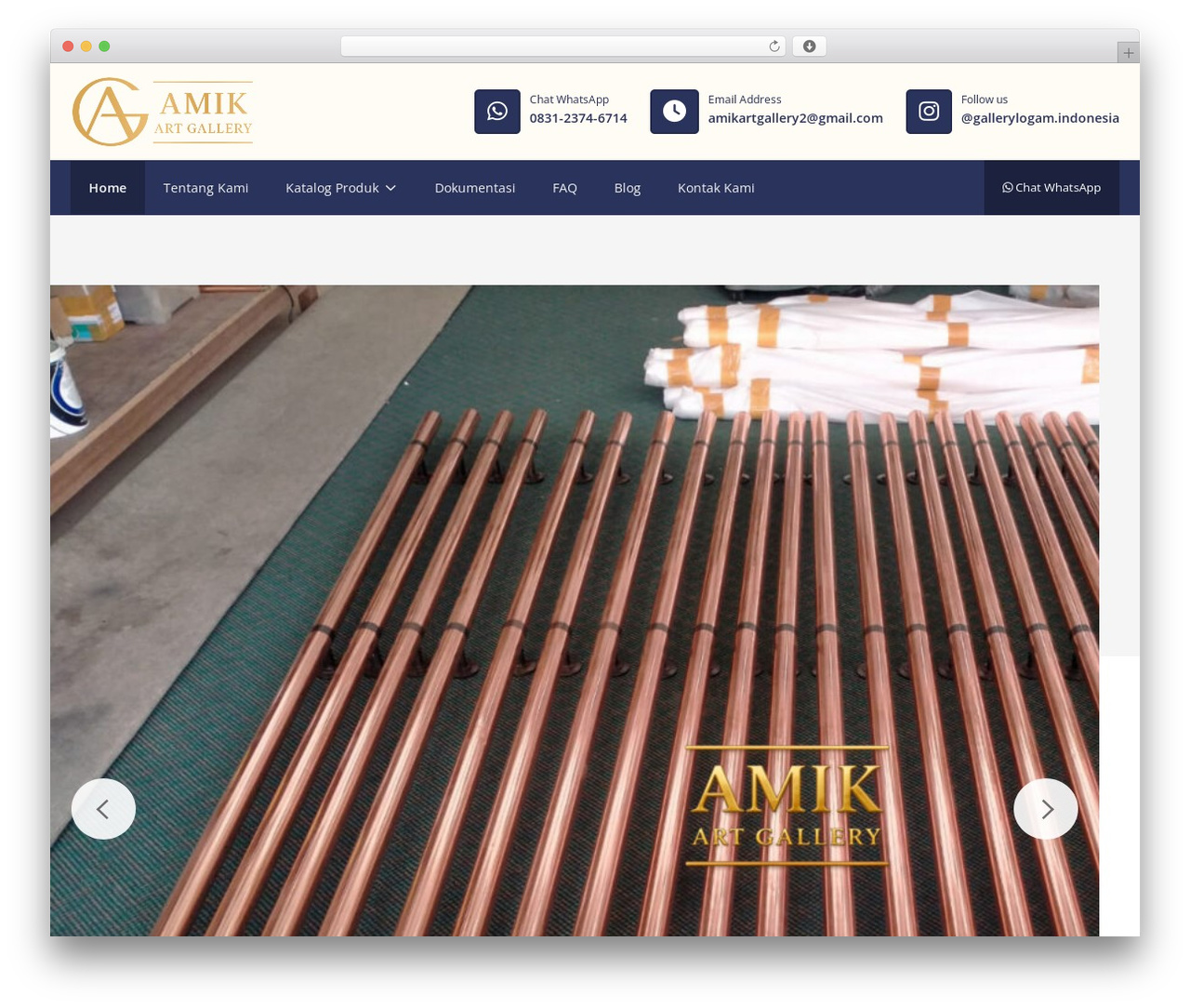
Task: Go to the Dokumentasi page
Action: click(x=475, y=188)
